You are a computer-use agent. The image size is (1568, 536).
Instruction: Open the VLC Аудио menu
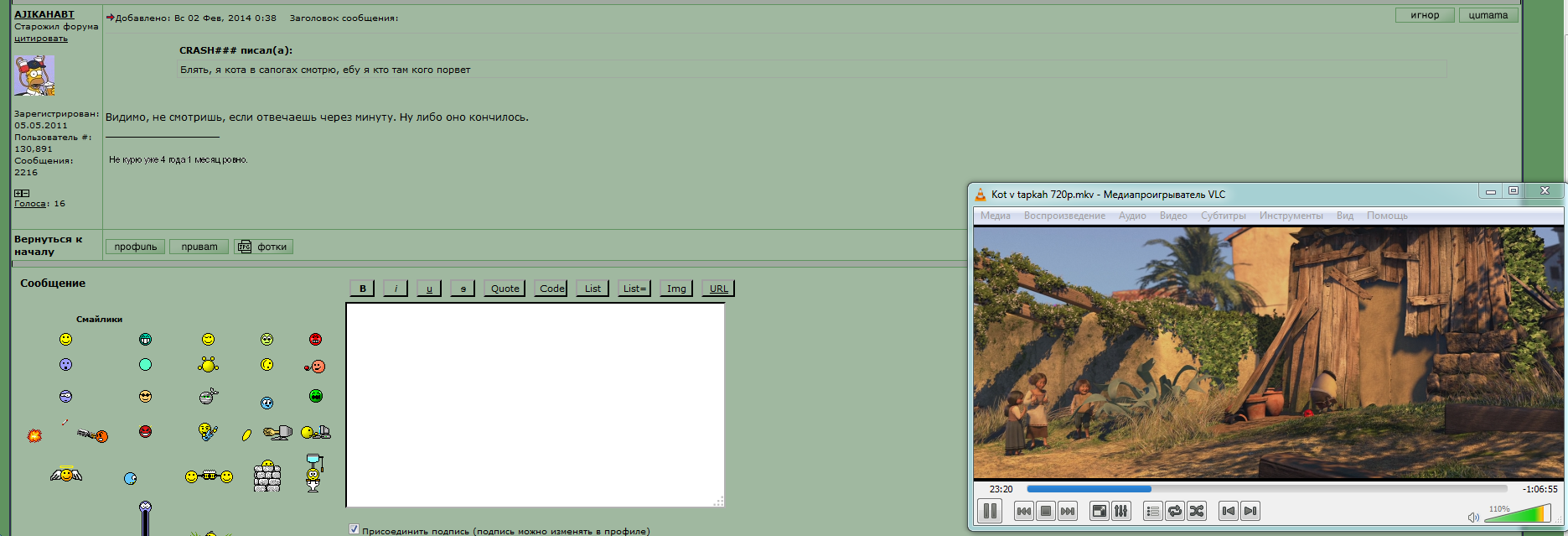pyautogui.click(x=1132, y=216)
